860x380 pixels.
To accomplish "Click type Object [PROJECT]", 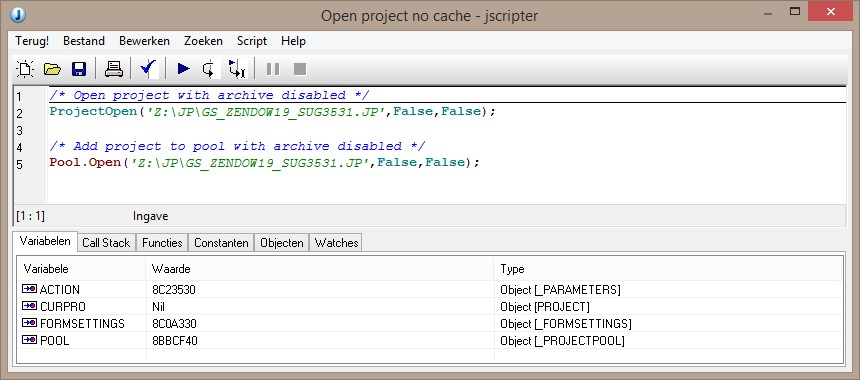I will click(545, 307).
